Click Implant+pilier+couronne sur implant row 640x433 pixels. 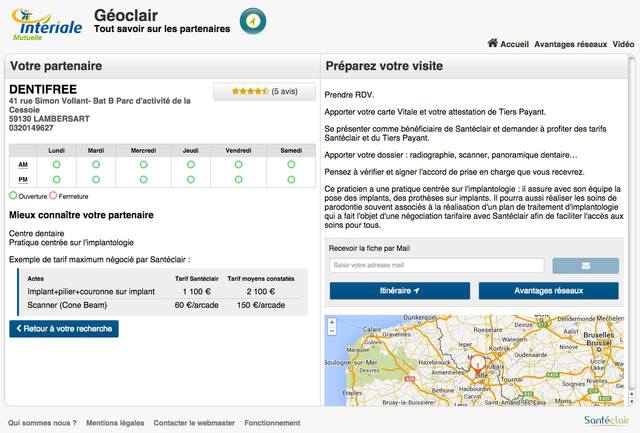pos(162,291)
